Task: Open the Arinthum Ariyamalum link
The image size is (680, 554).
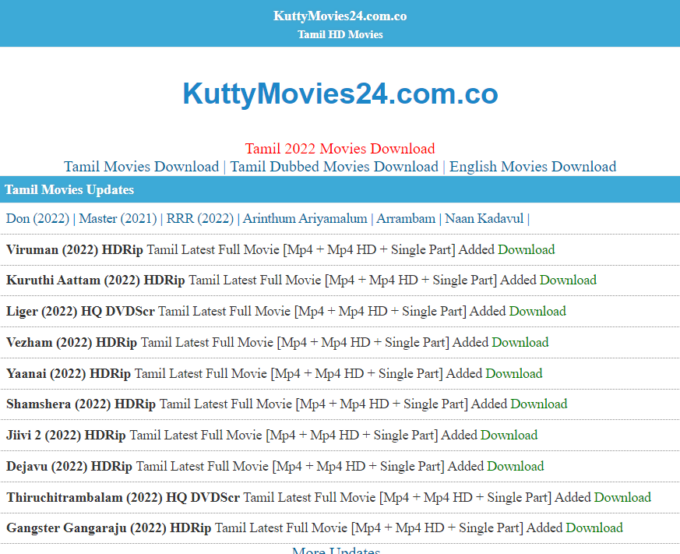Action: (305, 218)
